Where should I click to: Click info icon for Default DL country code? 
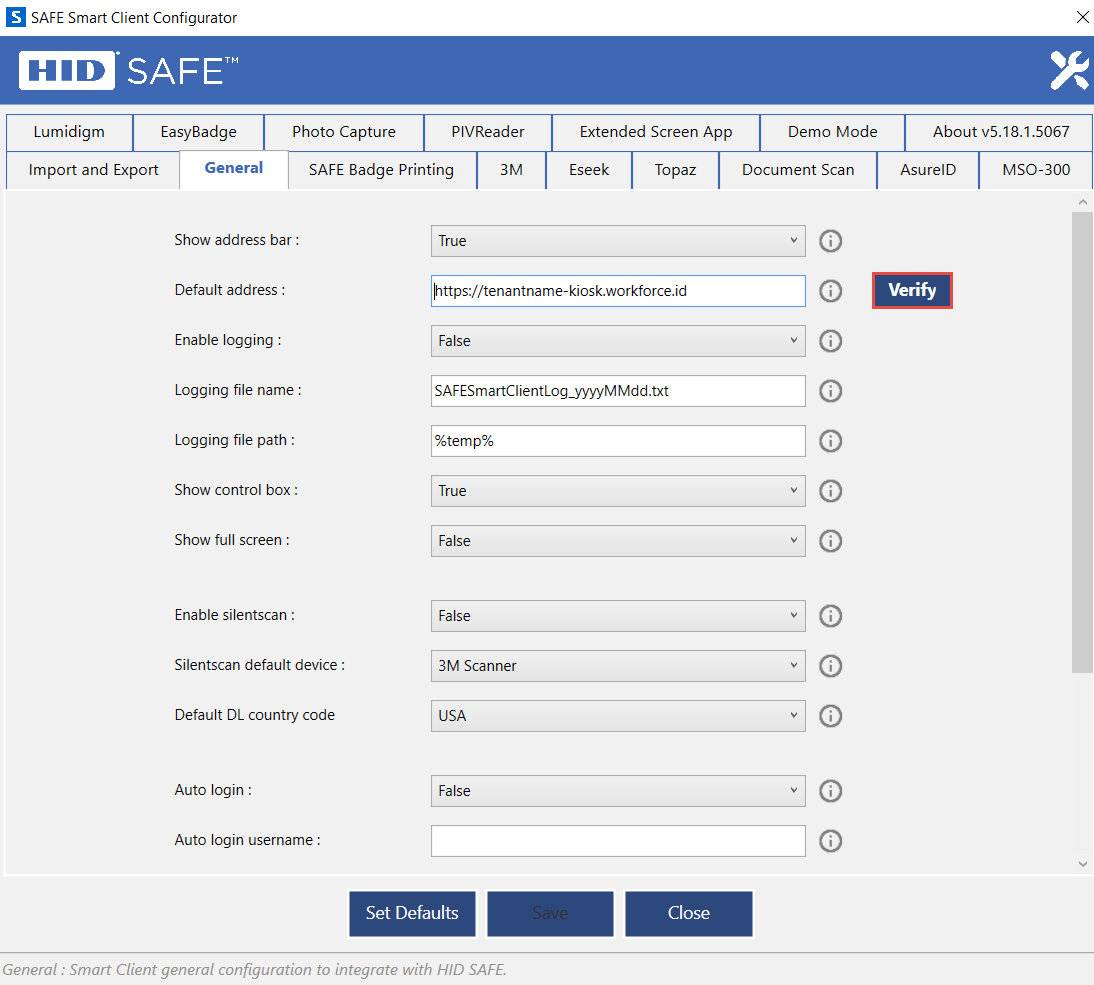point(830,716)
